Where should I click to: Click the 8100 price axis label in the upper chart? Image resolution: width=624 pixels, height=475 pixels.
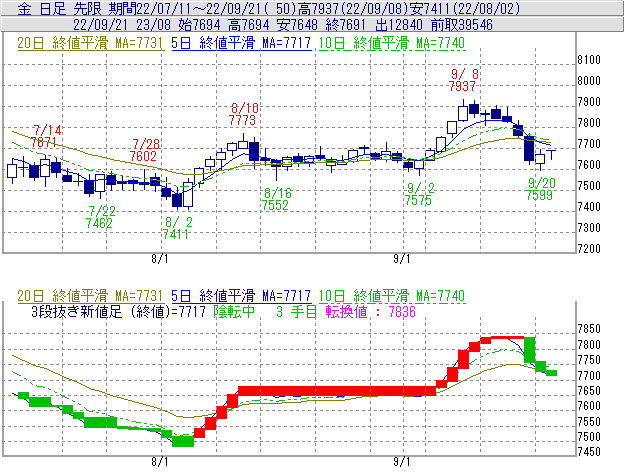coord(589,60)
